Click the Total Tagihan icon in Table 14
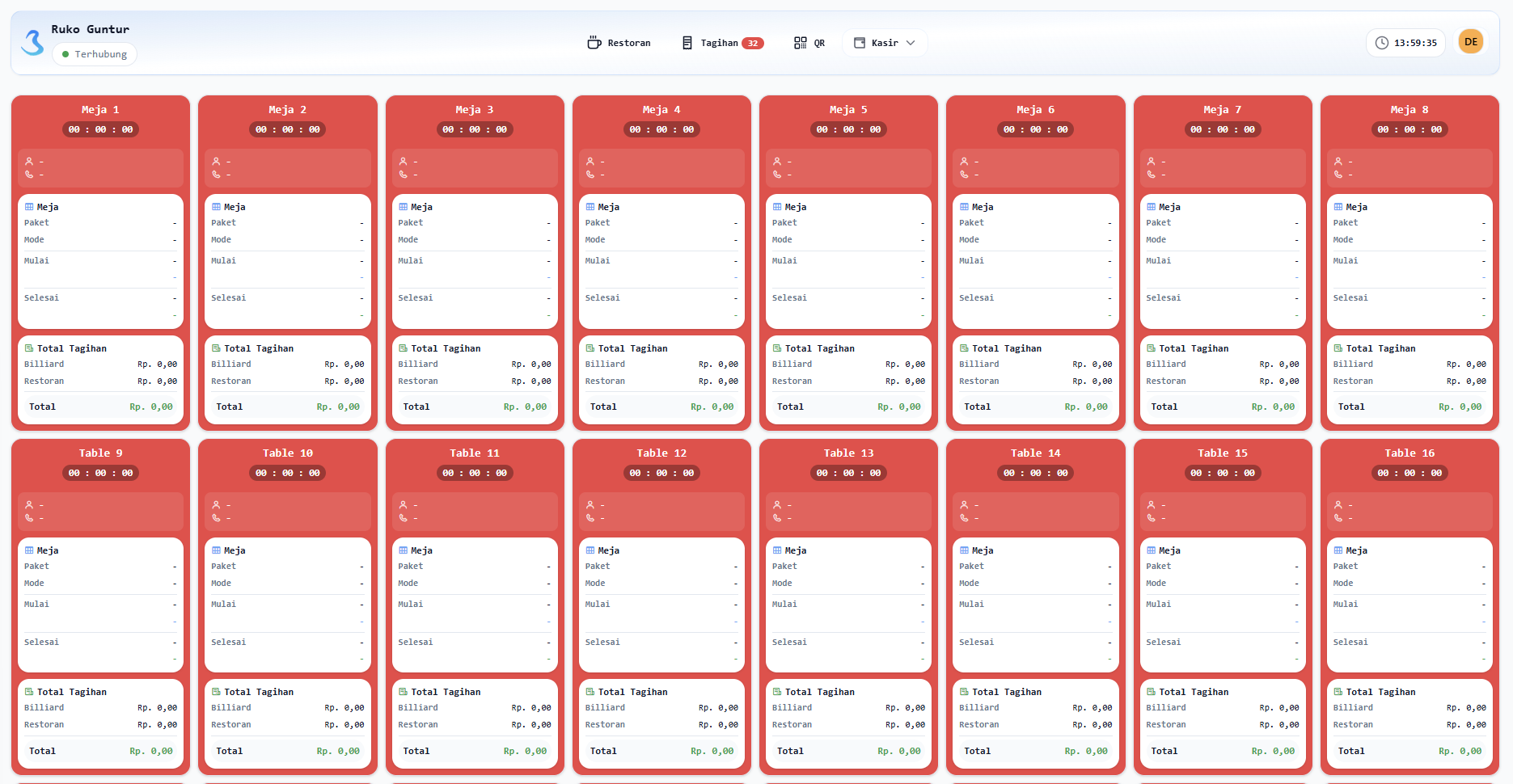Viewport: 1513px width, 784px height. pyautogui.click(x=964, y=692)
